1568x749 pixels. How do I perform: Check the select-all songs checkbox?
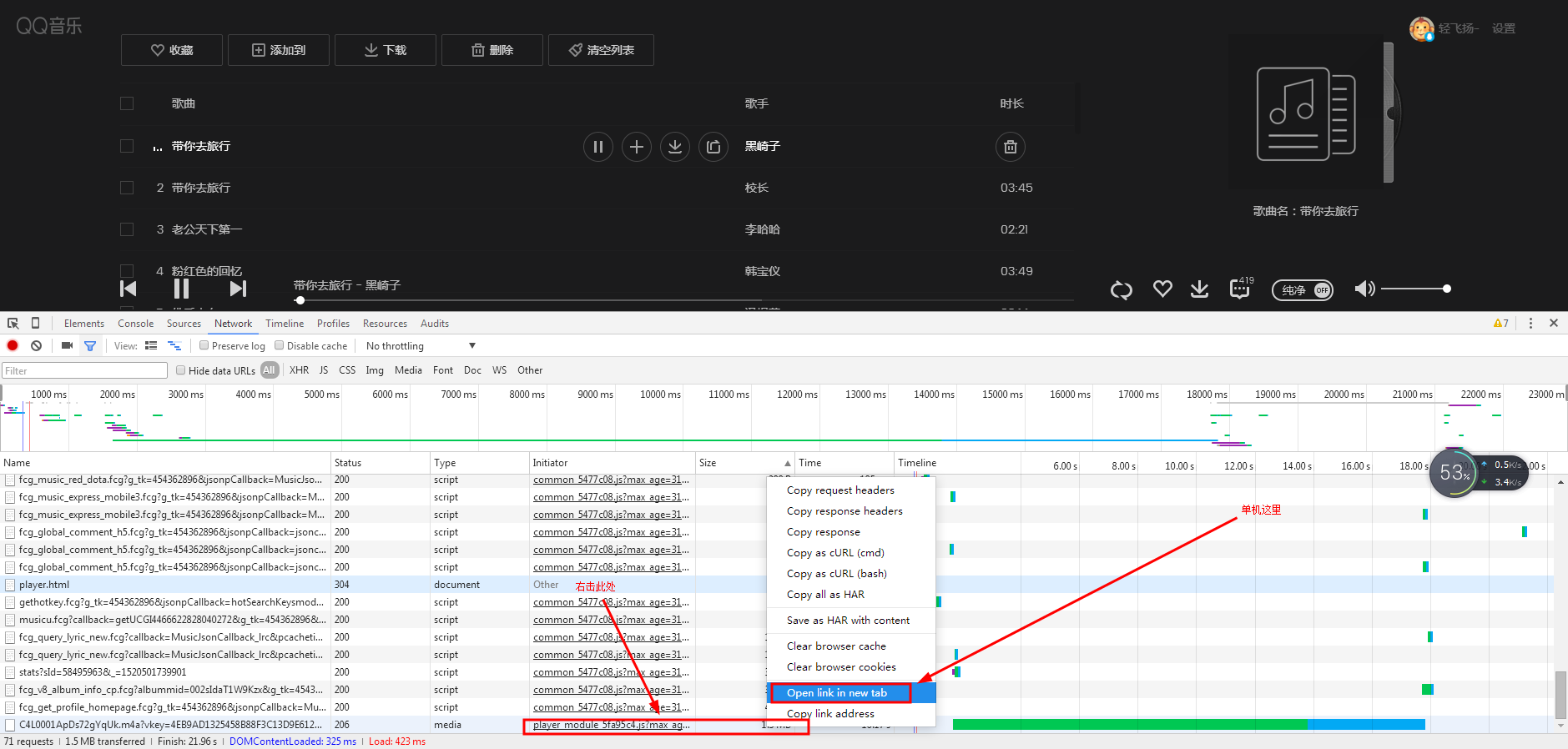coord(127,103)
